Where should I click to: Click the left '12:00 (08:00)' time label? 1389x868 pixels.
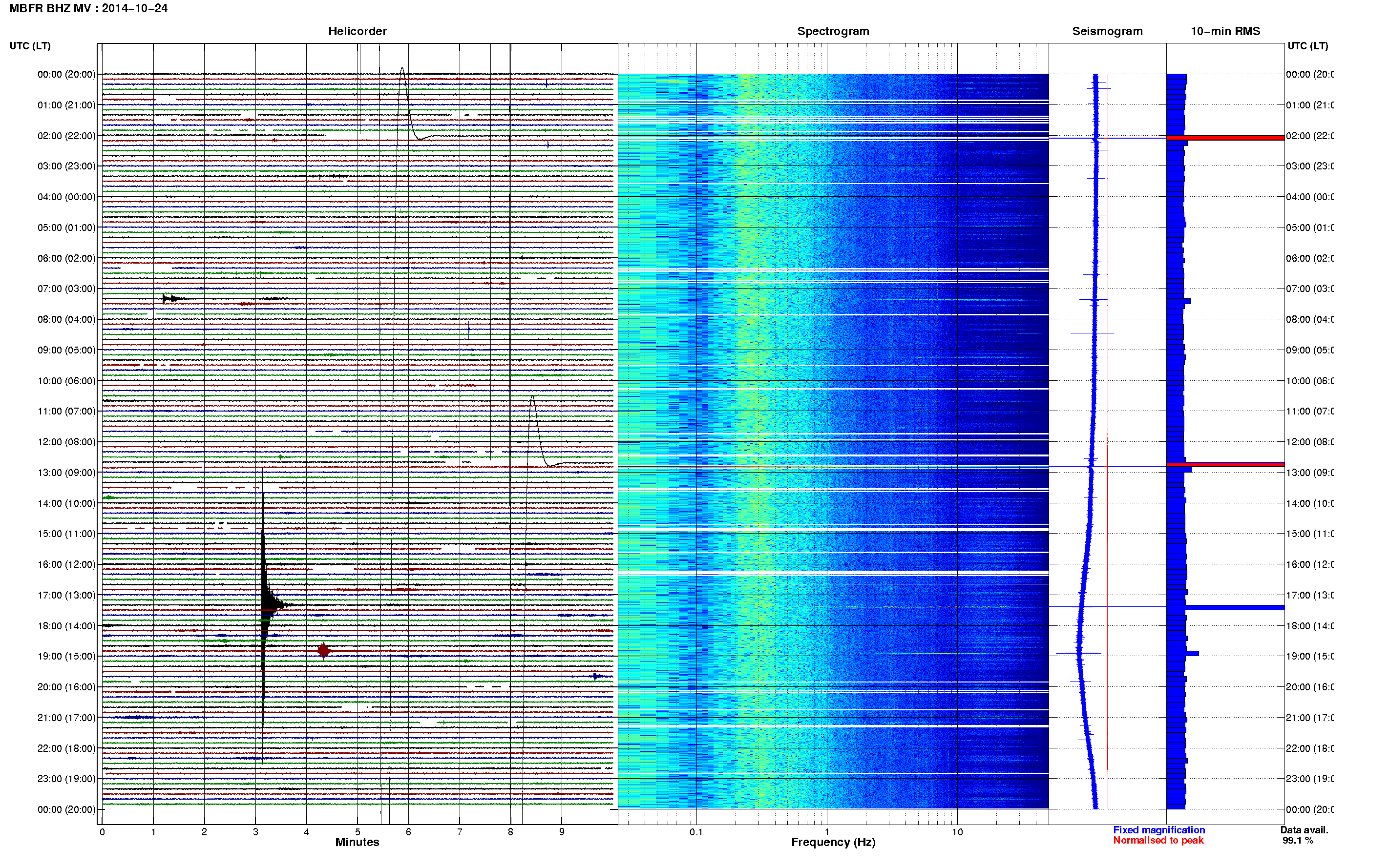click(x=66, y=441)
